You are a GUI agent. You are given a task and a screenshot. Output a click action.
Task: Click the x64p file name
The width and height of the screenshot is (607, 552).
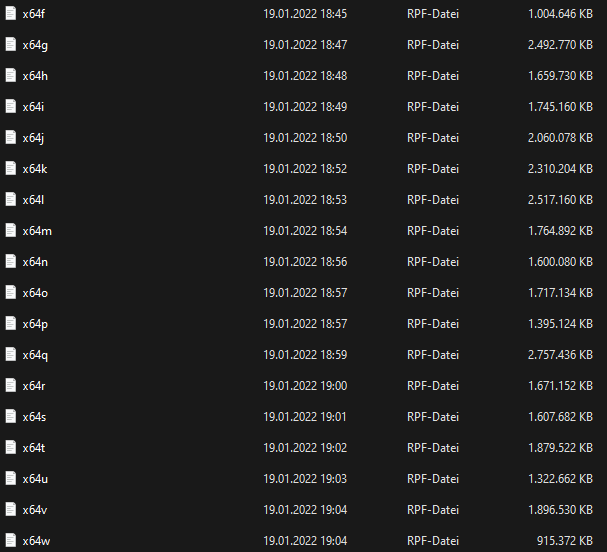35,324
